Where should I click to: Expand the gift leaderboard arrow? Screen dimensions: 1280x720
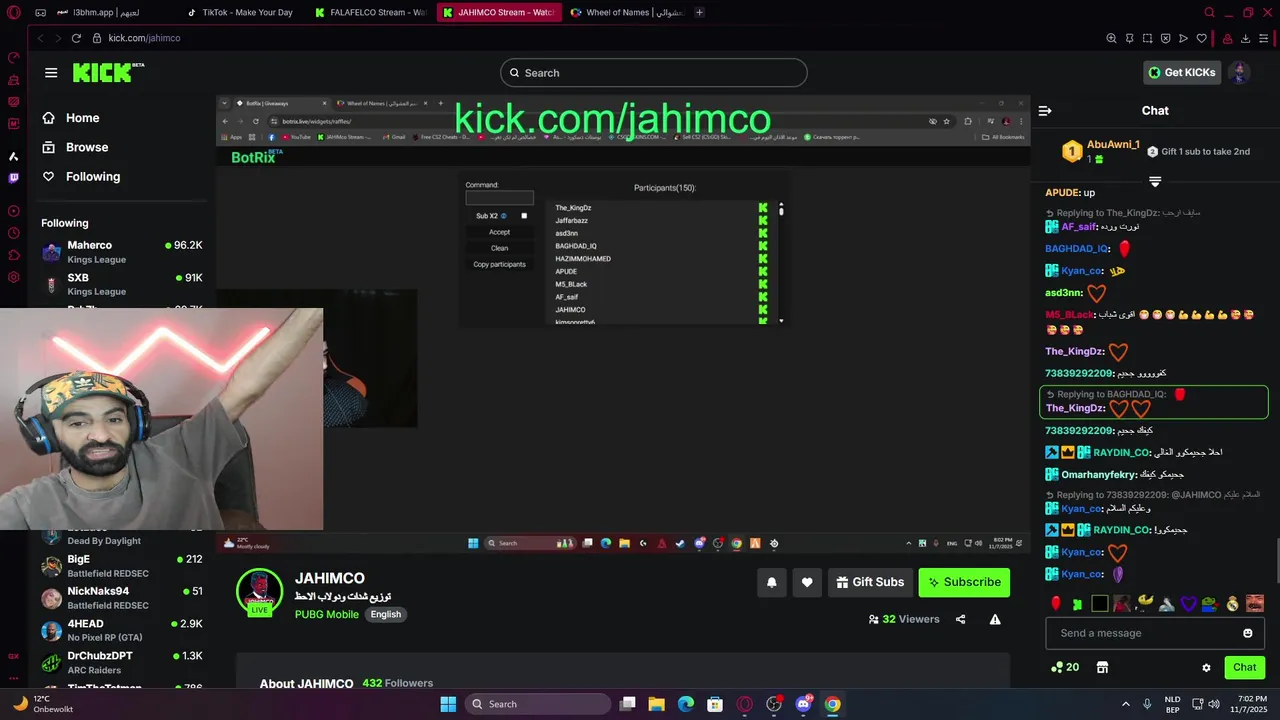(x=1155, y=181)
